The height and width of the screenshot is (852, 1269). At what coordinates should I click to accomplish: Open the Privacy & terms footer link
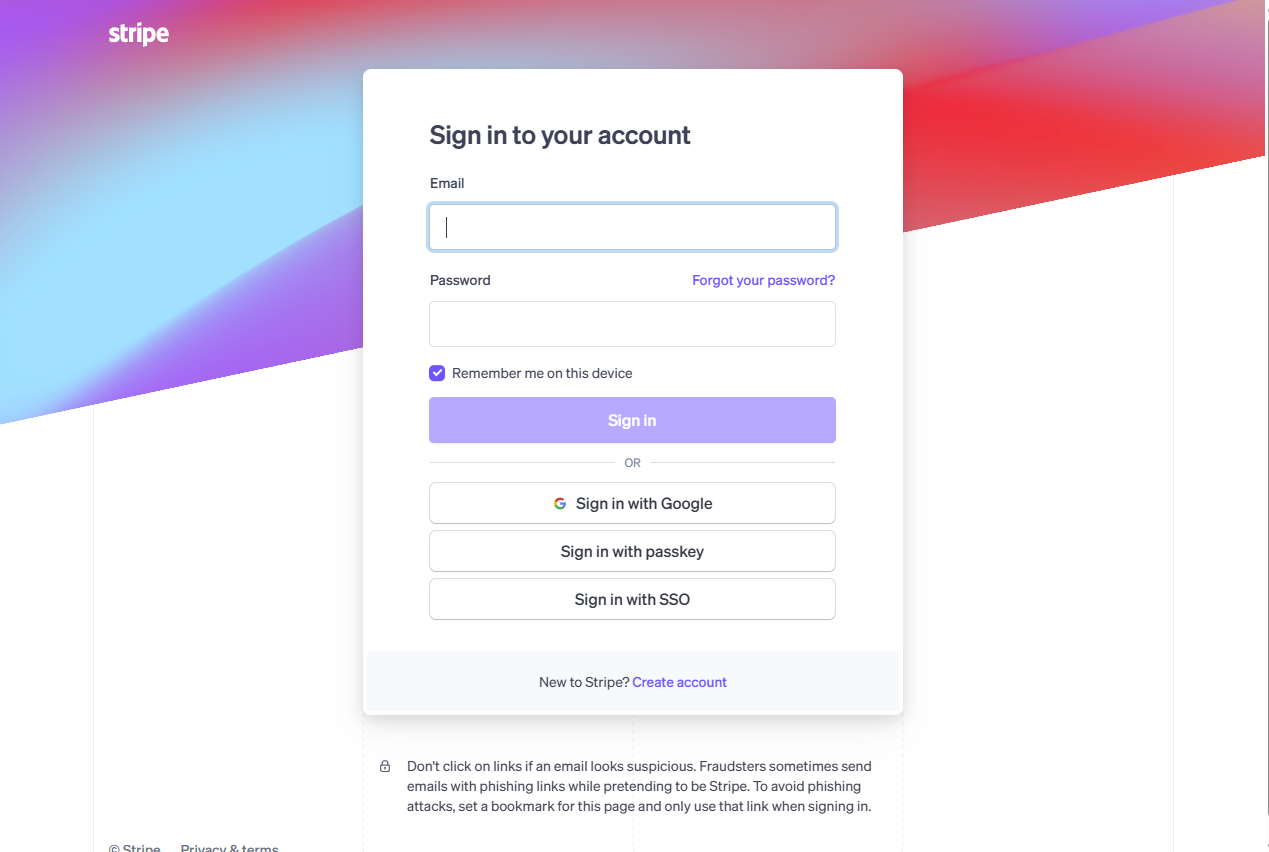(229, 848)
